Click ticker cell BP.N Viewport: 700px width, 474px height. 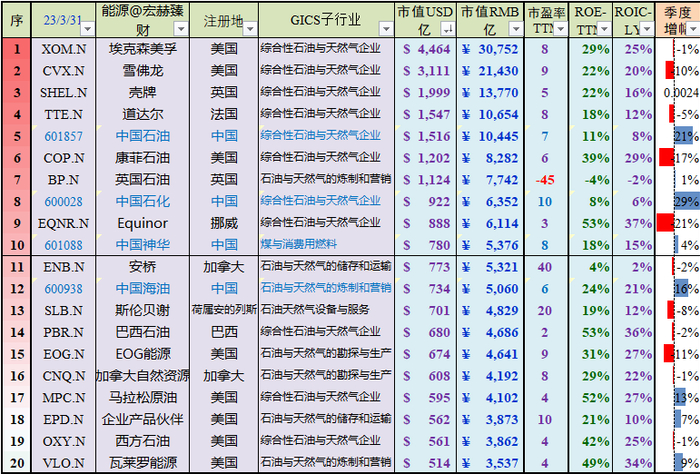63,180
